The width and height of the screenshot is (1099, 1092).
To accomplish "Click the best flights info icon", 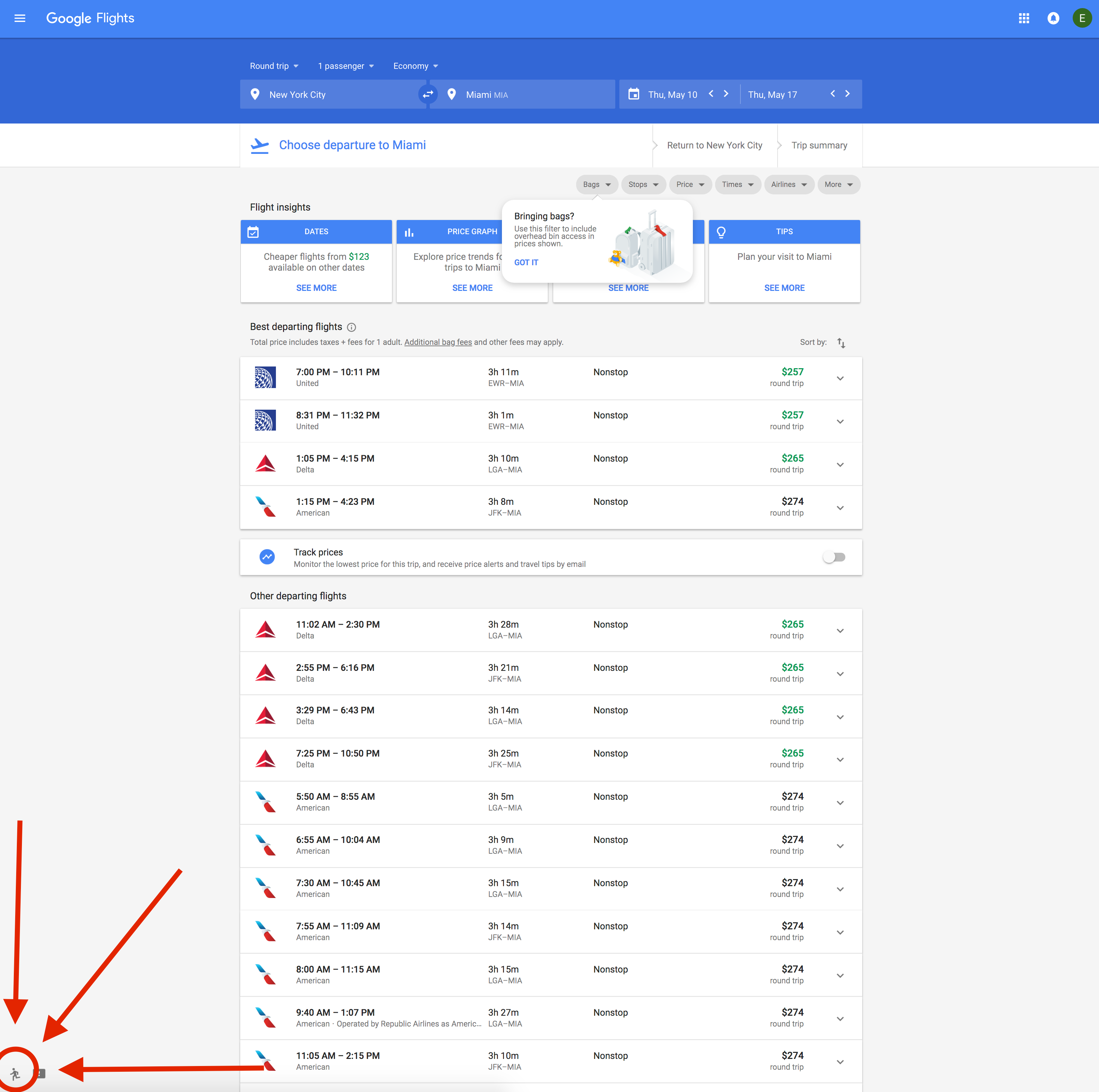I will coord(351,327).
